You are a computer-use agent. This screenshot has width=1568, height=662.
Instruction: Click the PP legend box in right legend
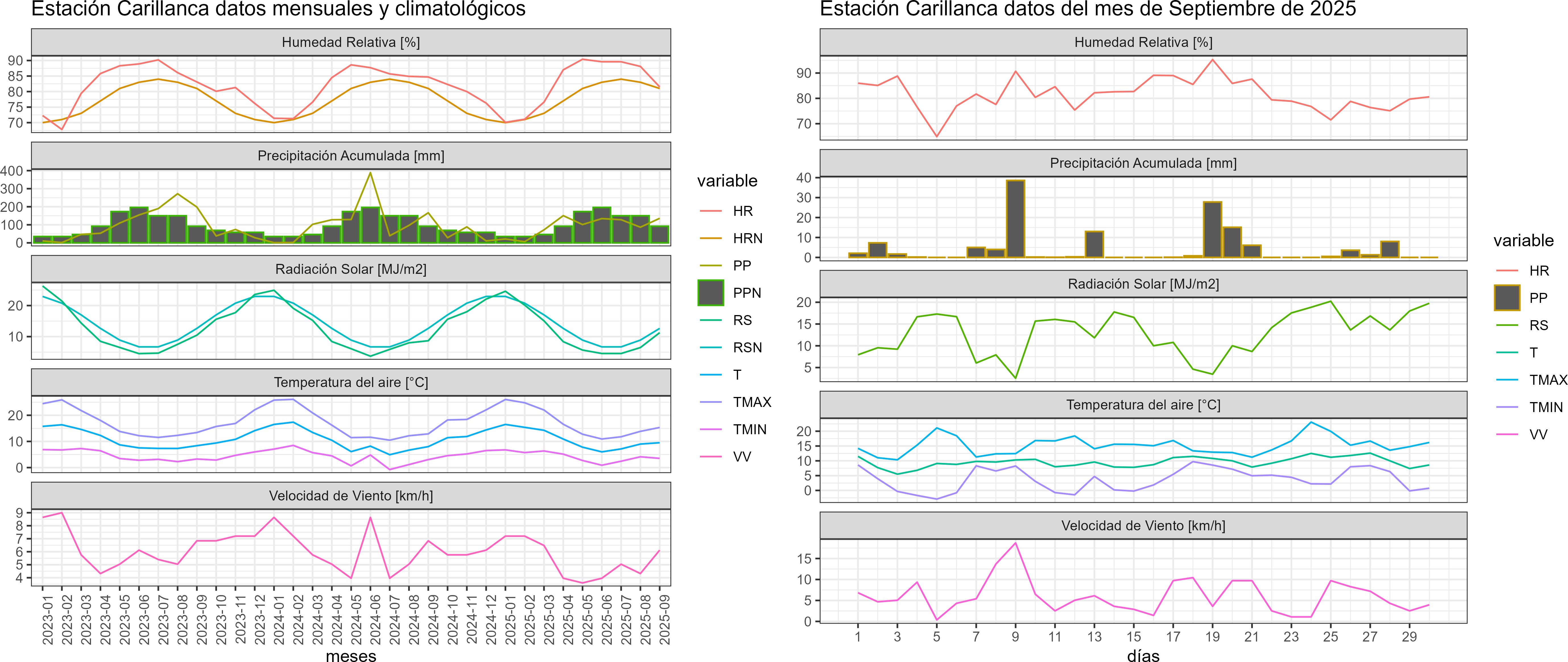coord(1507,297)
